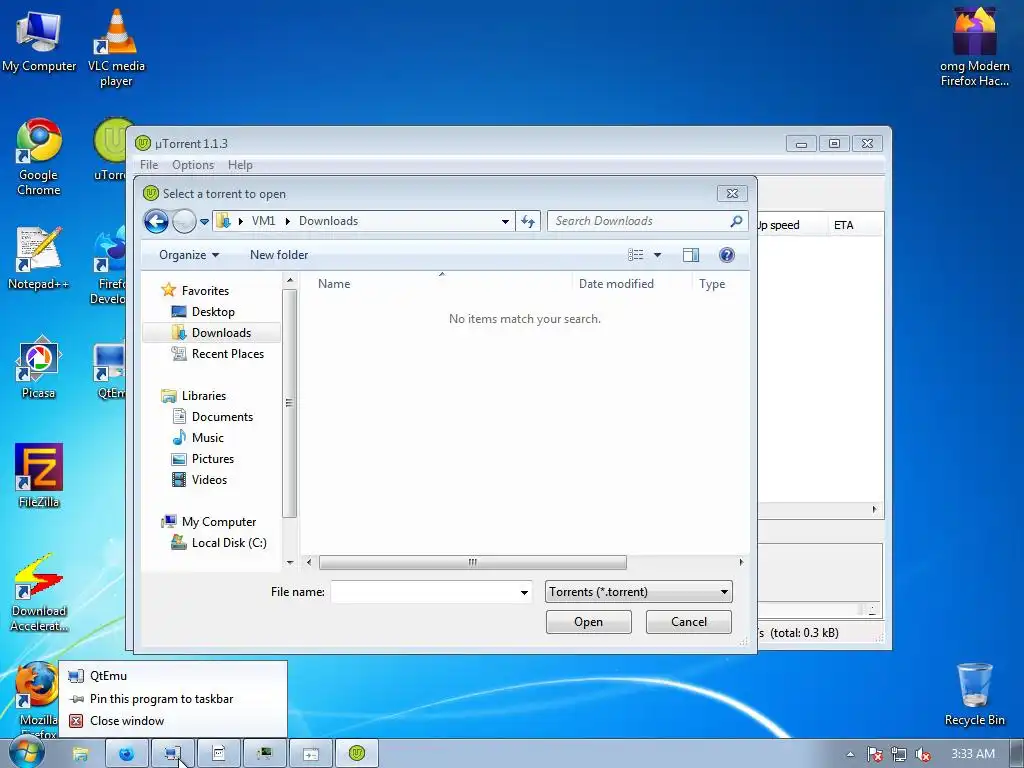The image size is (1024, 768).
Task: Expand the Downloads breadcrumb arrow
Action: [x=287, y=221]
